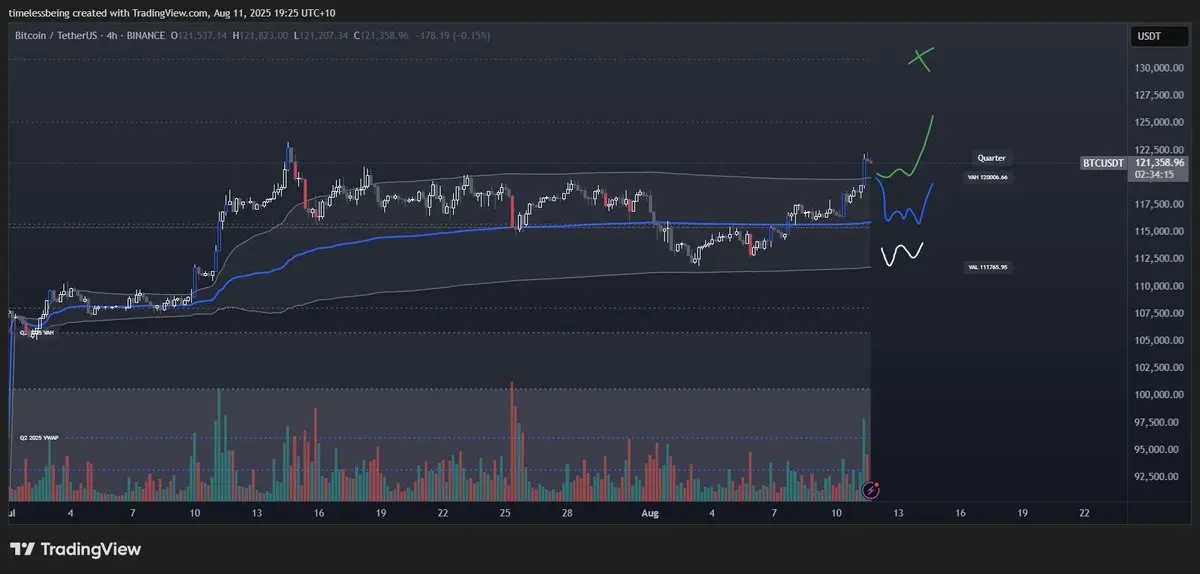Click the VAH 120006.66 label
Screen dimensions: 1200x574
tap(987, 177)
